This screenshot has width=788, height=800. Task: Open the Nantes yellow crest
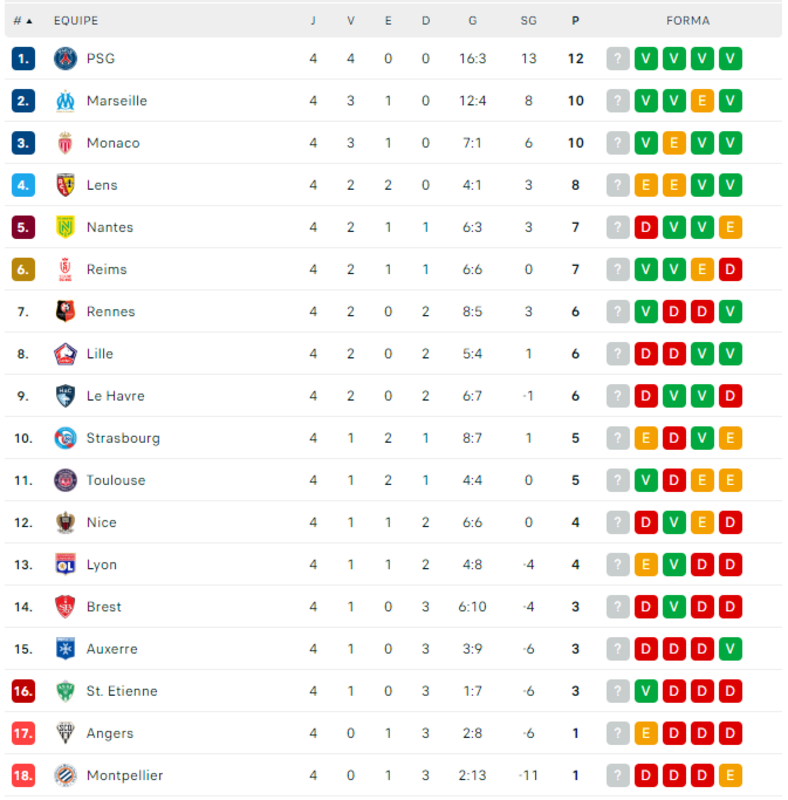point(65,228)
